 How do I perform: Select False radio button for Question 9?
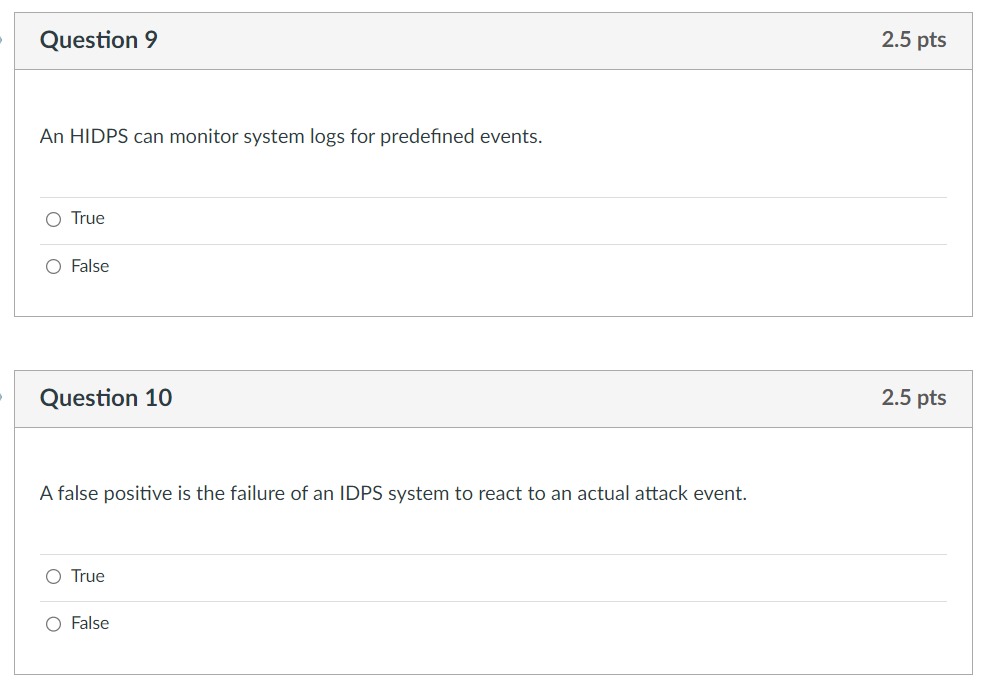53,266
